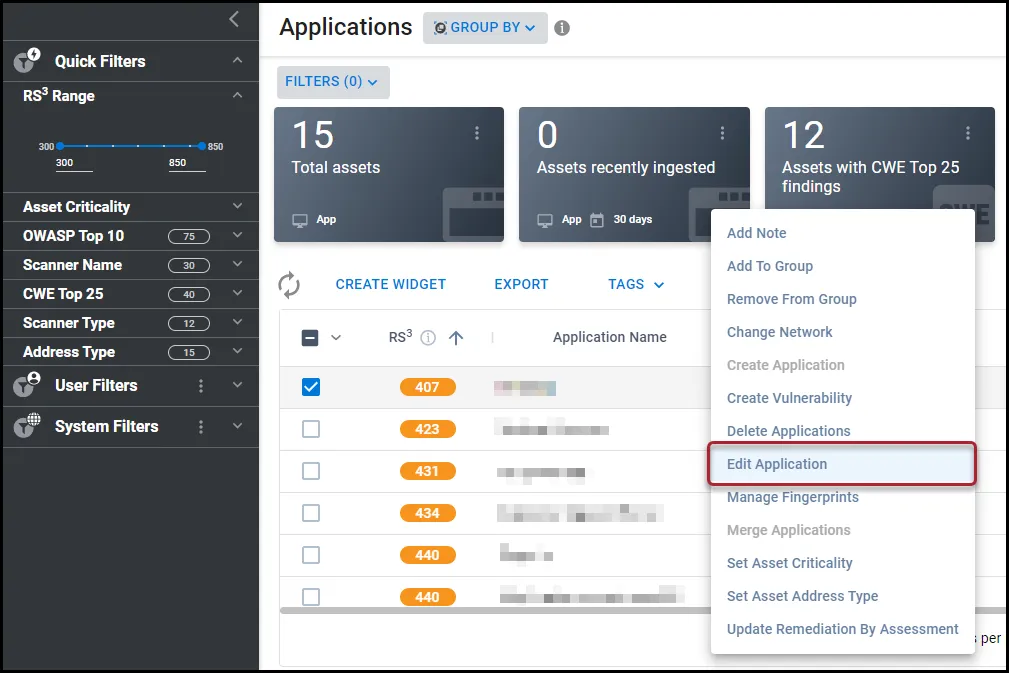Click the horizontal table scrollbar

click(x=495, y=611)
